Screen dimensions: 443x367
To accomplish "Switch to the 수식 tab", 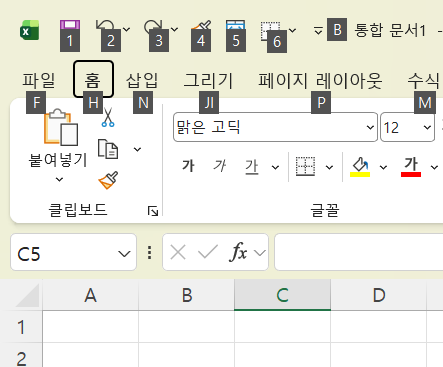I will point(423,80).
